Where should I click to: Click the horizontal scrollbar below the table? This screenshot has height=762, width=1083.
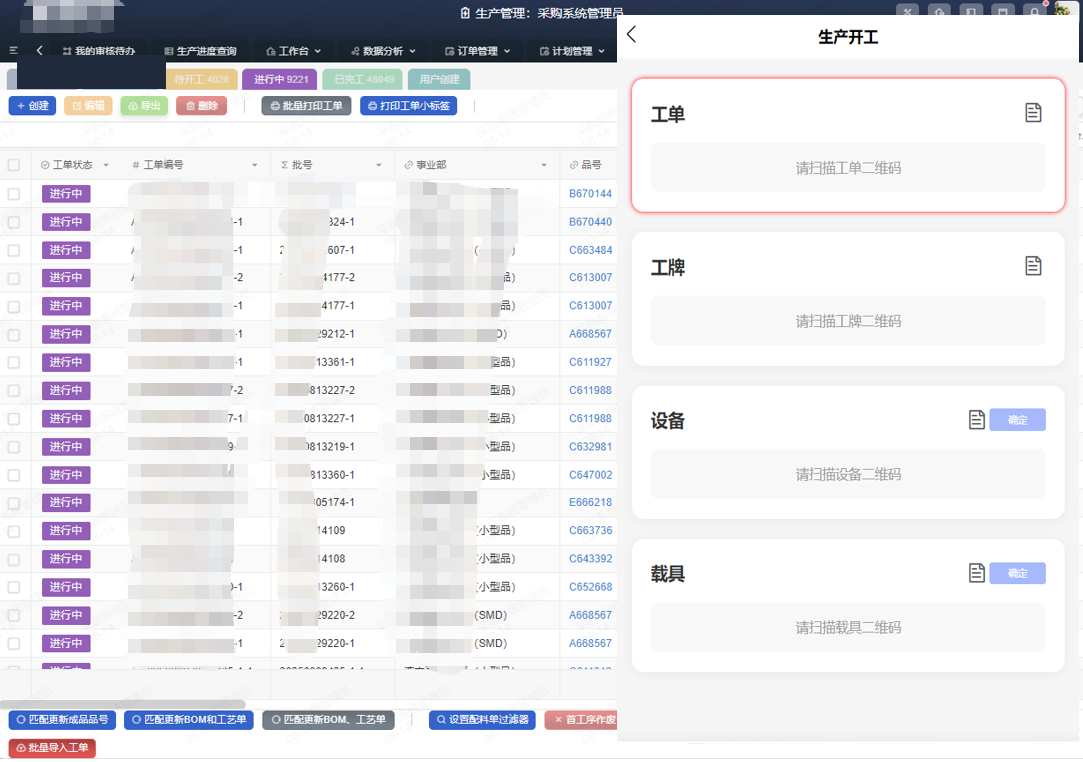(108, 705)
